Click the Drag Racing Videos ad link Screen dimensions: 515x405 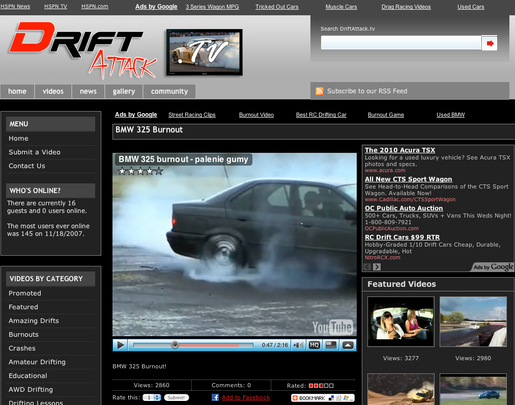(406, 7)
